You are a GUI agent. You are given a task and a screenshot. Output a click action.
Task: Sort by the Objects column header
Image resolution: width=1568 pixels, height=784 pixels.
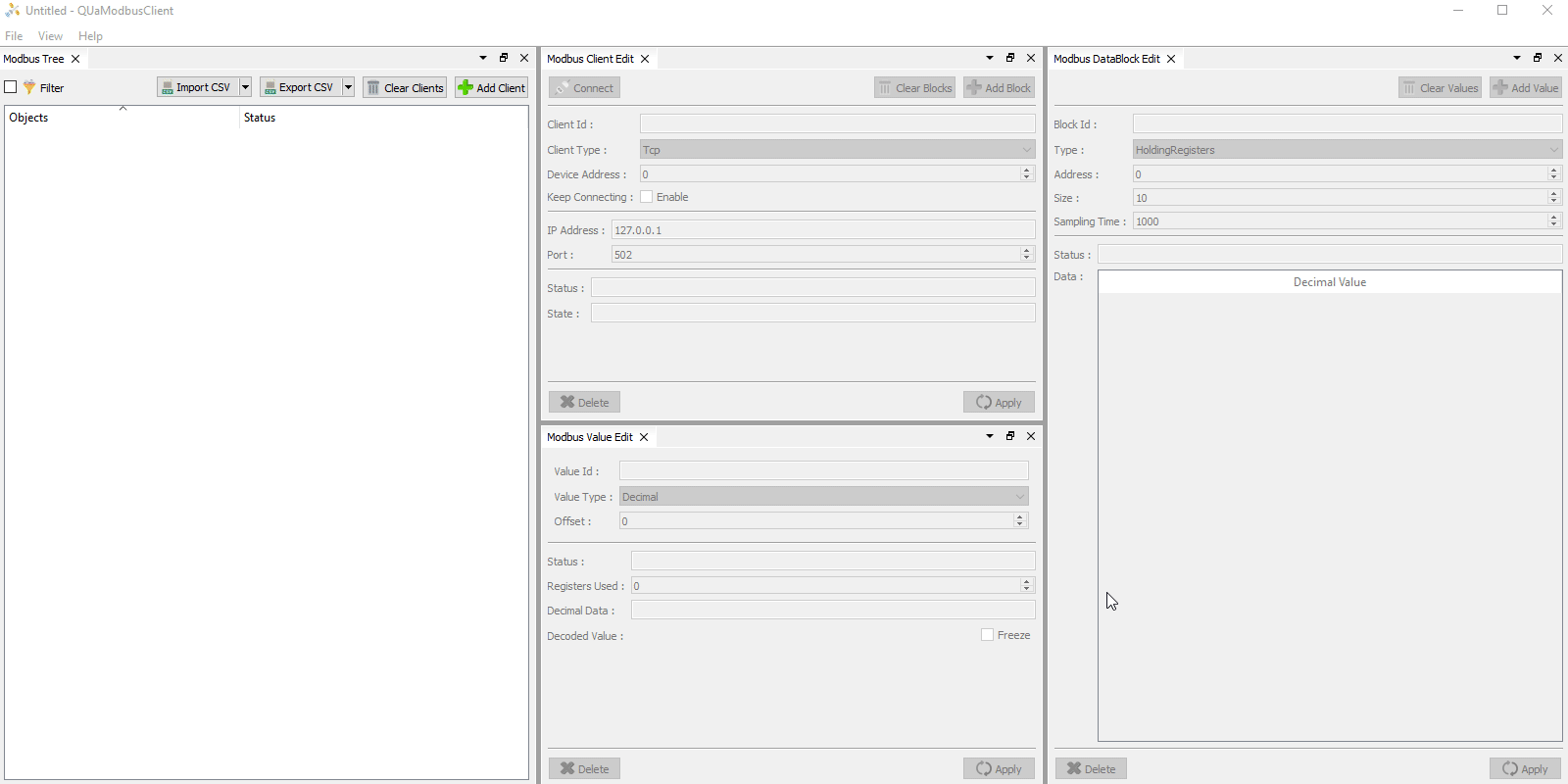(122, 117)
